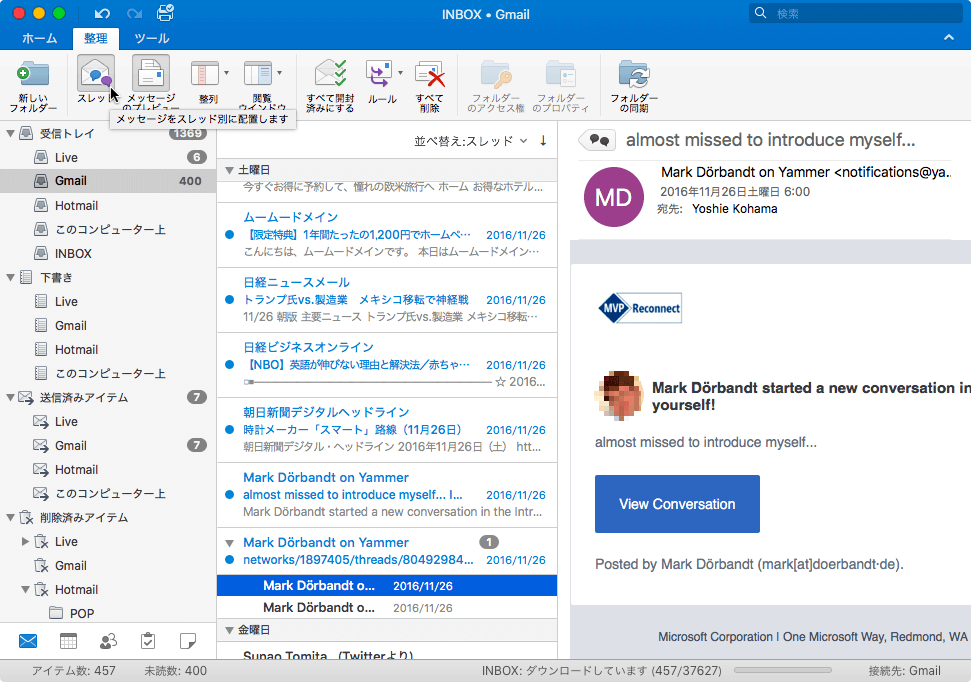The image size is (971, 682).
Task: Collapse the 受信トレイ (Inbox) tree group
Action: tap(11, 133)
